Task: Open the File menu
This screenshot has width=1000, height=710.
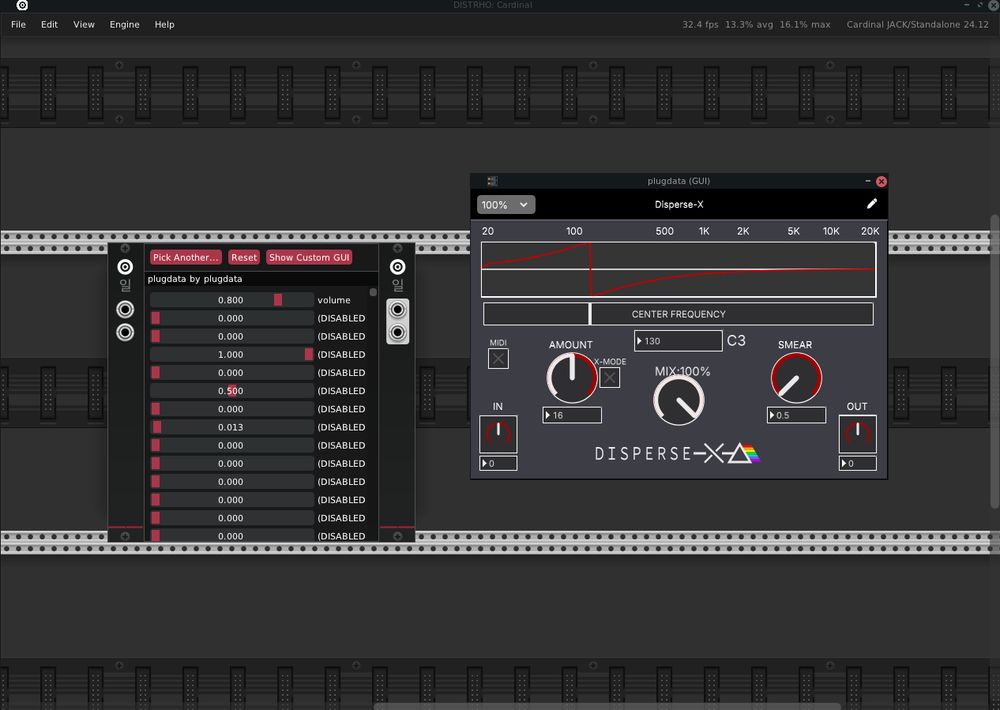Action: coord(18,24)
